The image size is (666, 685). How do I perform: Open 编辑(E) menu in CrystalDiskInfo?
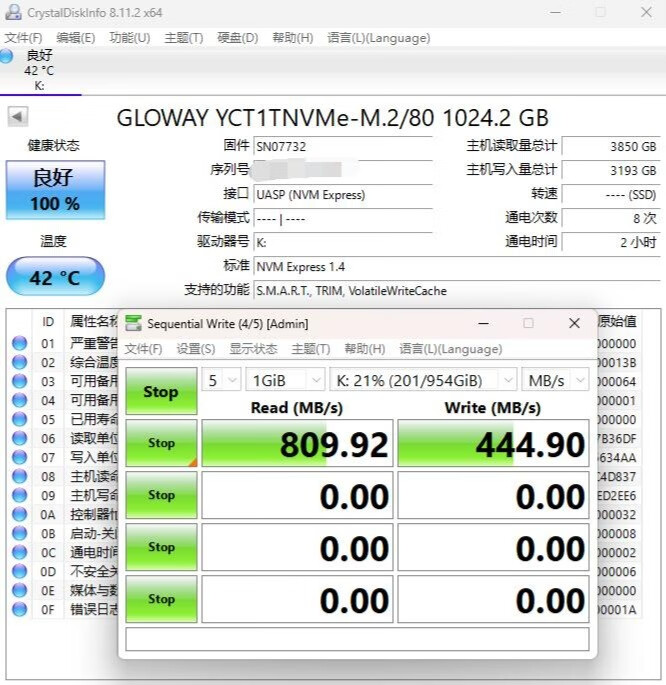(x=76, y=38)
